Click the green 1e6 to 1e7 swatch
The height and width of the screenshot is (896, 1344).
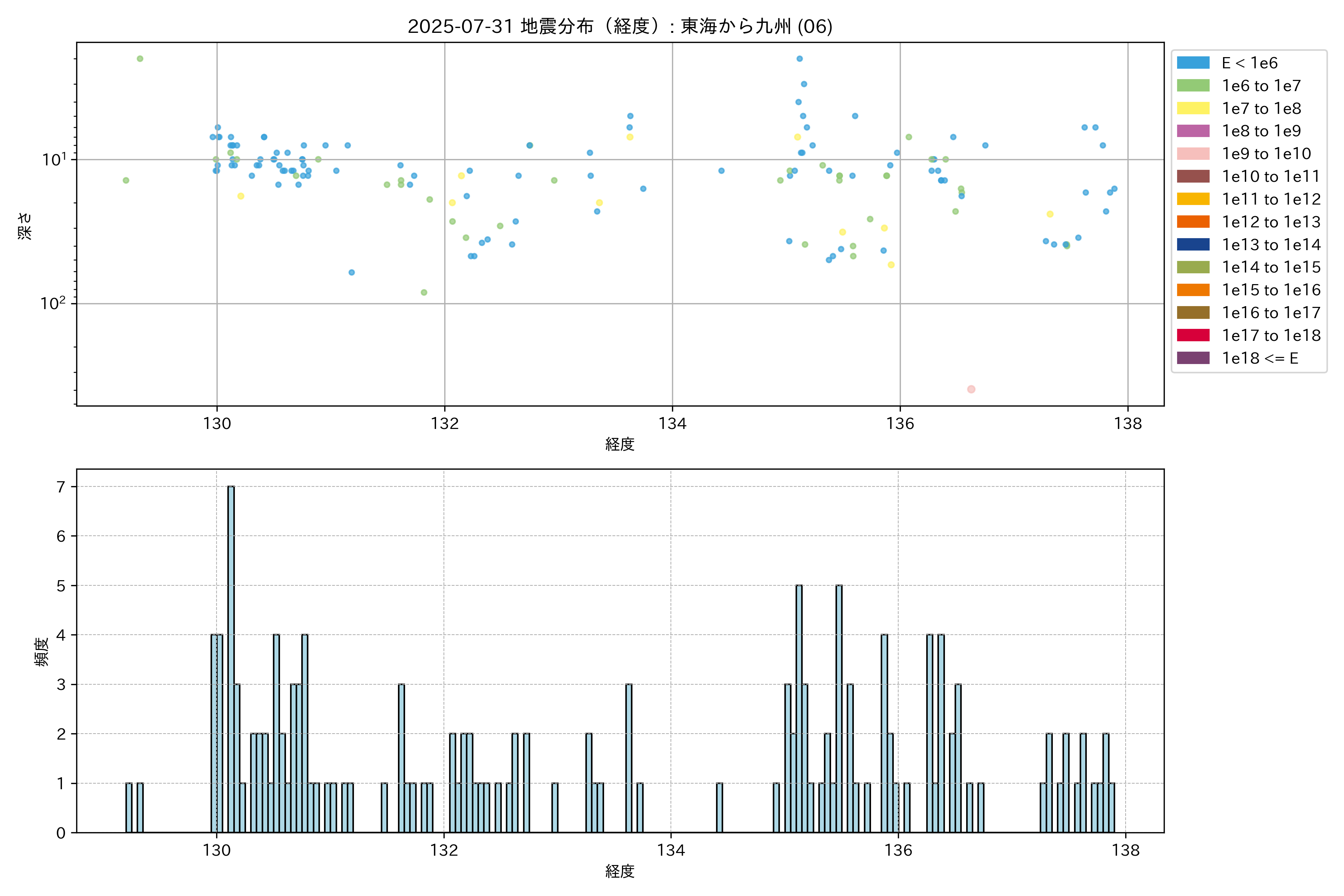(1192, 86)
